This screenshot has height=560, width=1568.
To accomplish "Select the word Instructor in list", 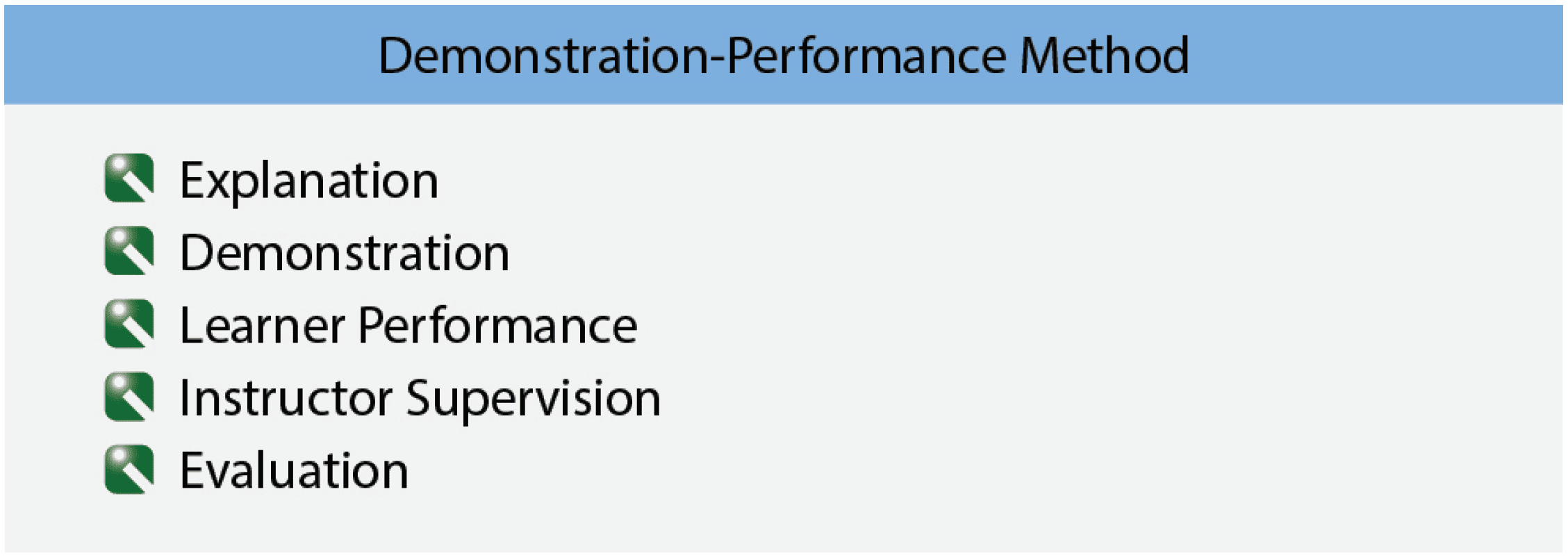I will (x=286, y=398).
